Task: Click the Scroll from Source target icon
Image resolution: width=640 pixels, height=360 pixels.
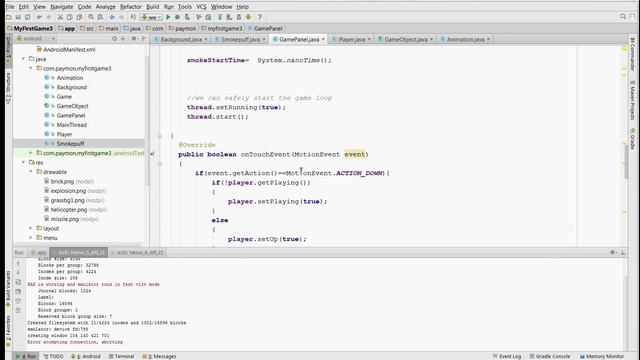Action: 115,39
